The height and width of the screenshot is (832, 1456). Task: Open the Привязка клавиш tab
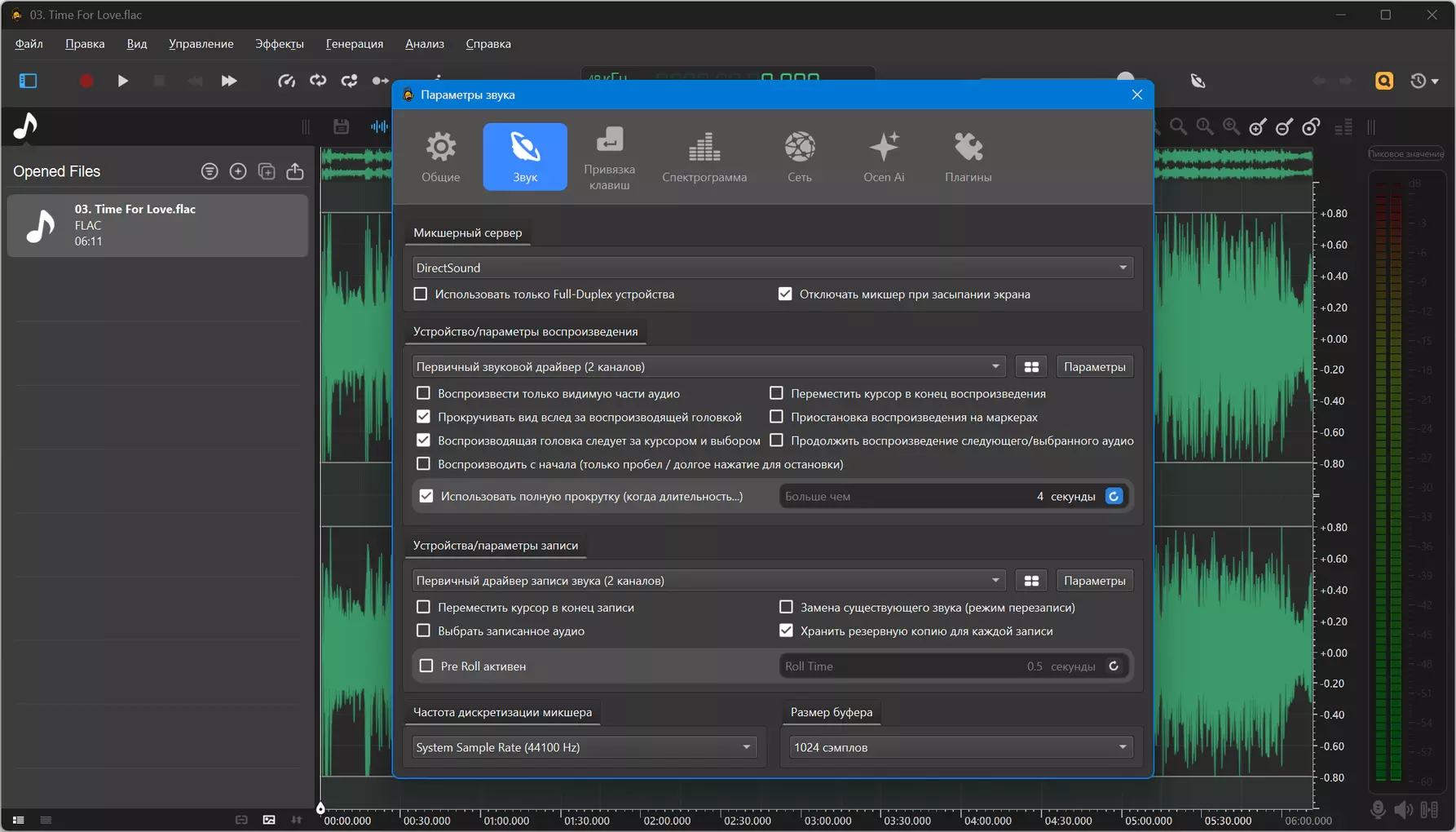coord(609,157)
